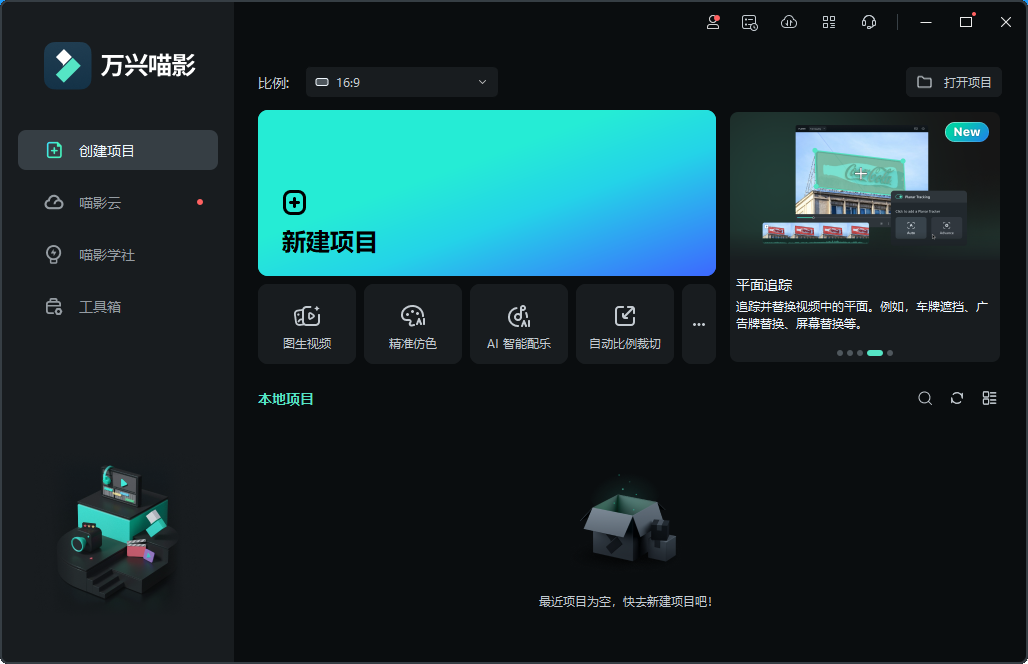Maximize the 万兴喵影 window
This screenshot has height=664, width=1028.
click(x=966, y=22)
